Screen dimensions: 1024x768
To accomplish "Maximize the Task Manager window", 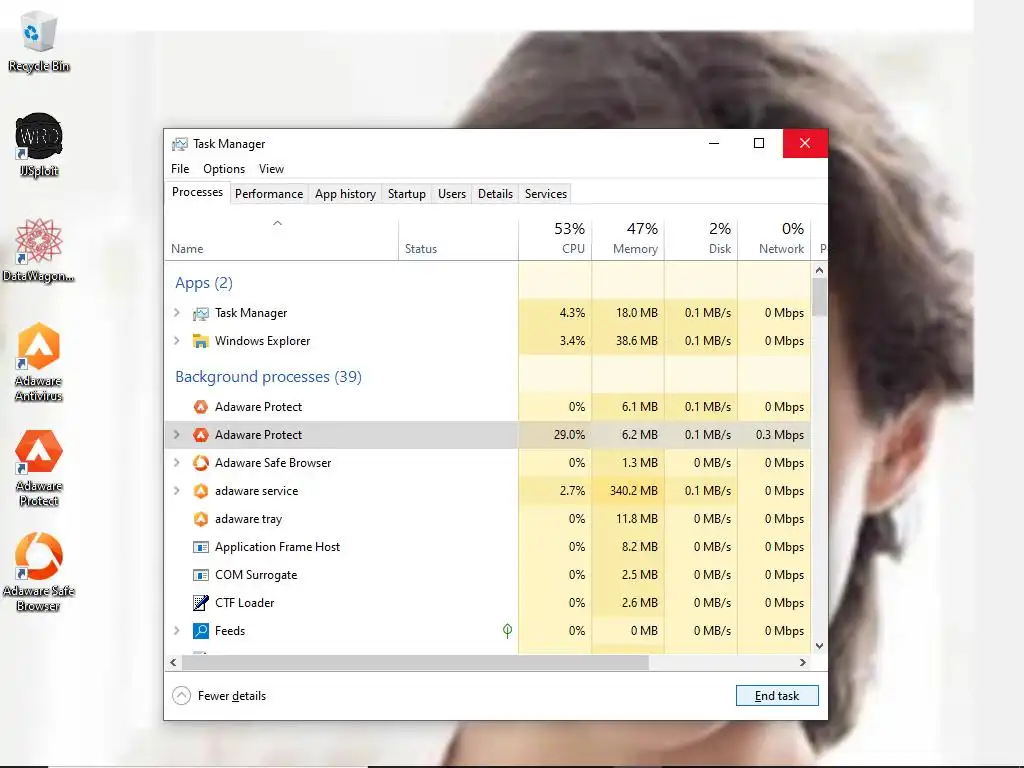I will point(759,143).
